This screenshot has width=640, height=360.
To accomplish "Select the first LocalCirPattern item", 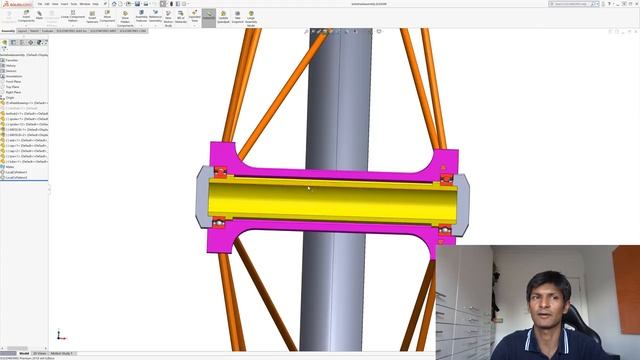I will 16,172.
